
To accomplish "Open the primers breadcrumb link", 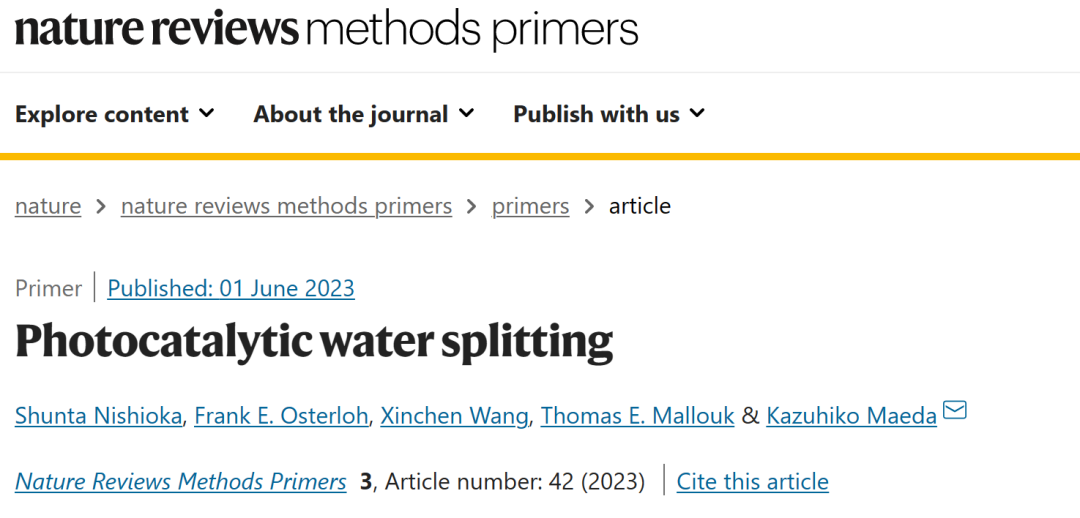I will tap(530, 206).
